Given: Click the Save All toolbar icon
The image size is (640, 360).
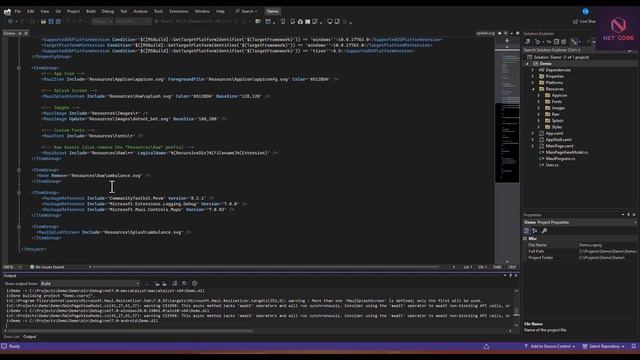Looking at the screenshot, I should (x=58, y=22).
